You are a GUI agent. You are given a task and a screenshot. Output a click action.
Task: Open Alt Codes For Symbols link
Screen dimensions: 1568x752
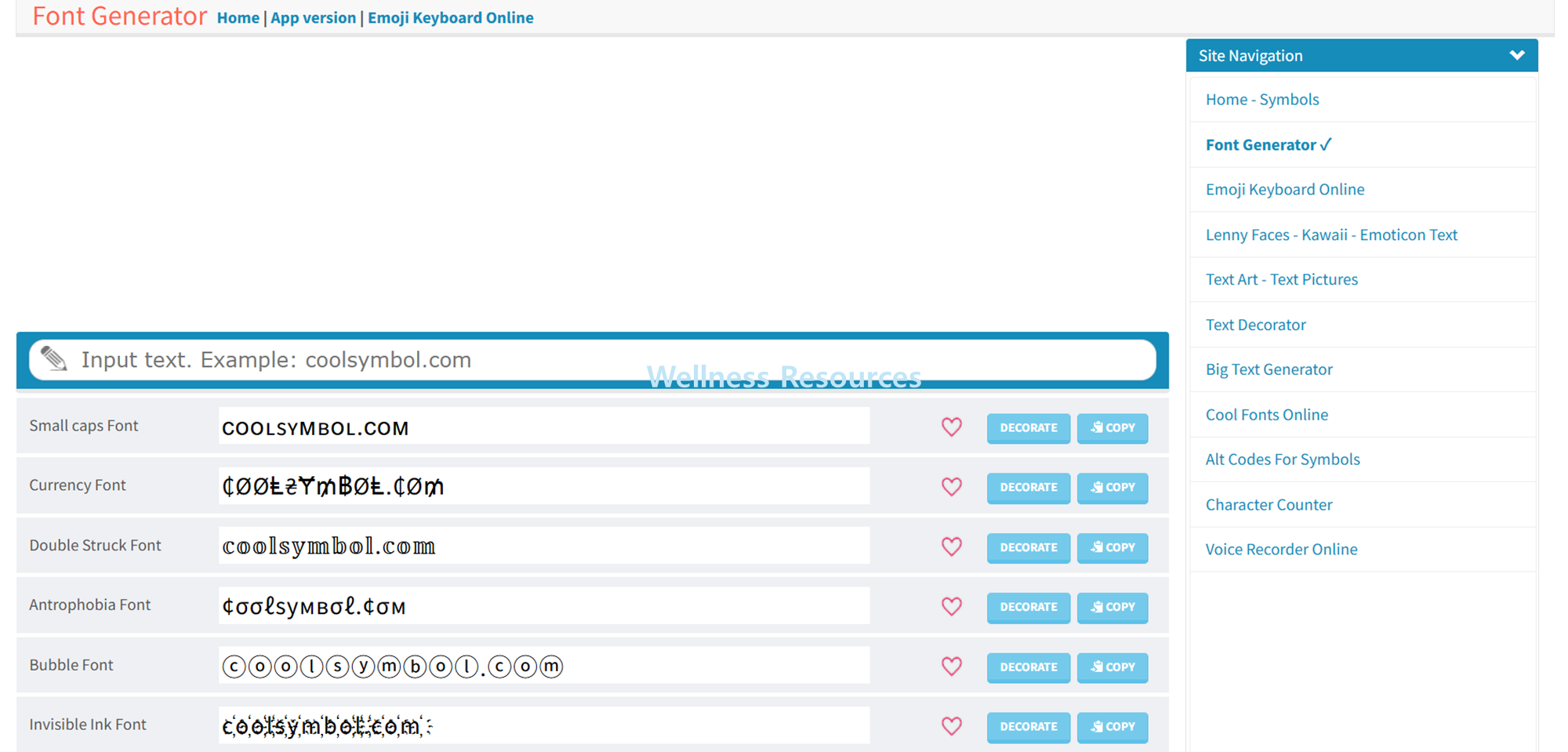pyautogui.click(x=1283, y=460)
